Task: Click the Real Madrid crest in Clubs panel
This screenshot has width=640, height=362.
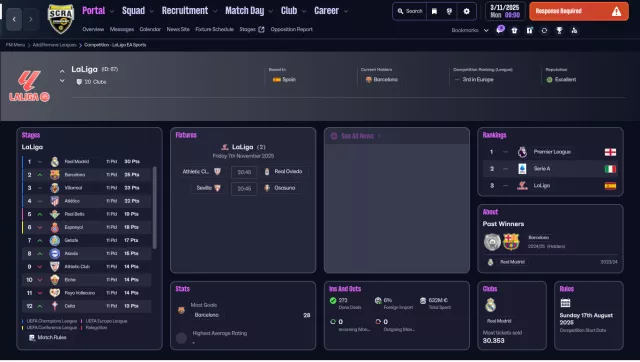Action: (491, 305)
